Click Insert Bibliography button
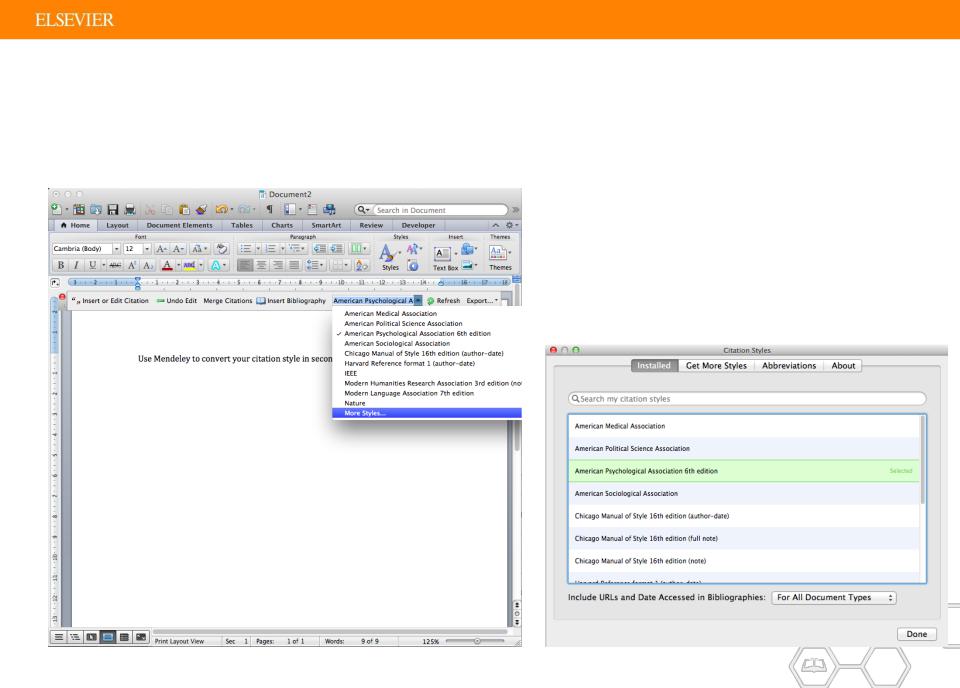This screenshot has height=688, width=960. pos(291,301)
